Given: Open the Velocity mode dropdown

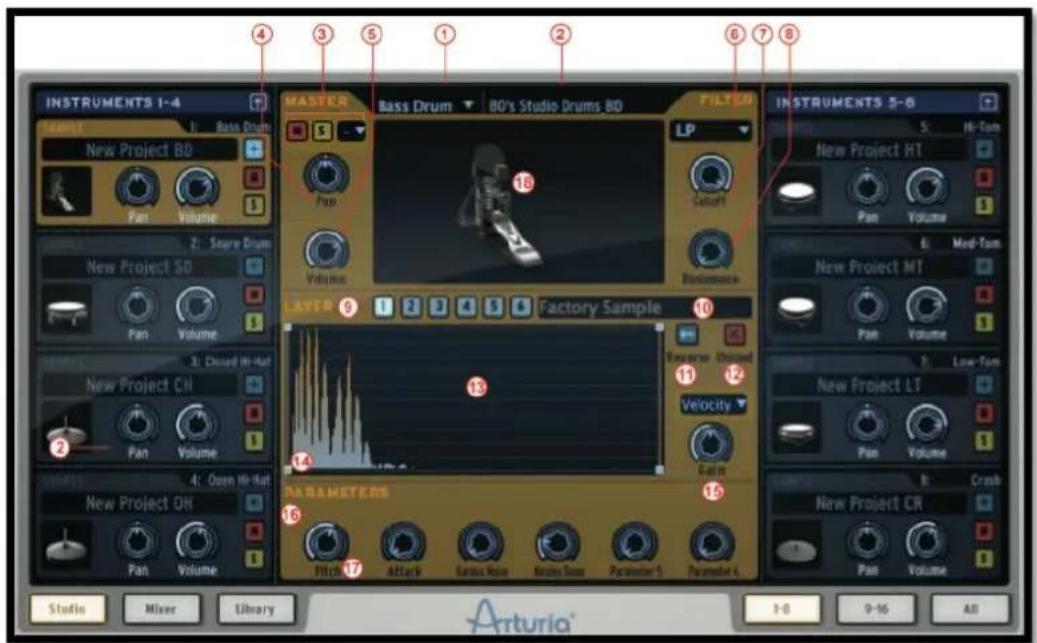Looking at the screenshot, I should pos(714,404).
